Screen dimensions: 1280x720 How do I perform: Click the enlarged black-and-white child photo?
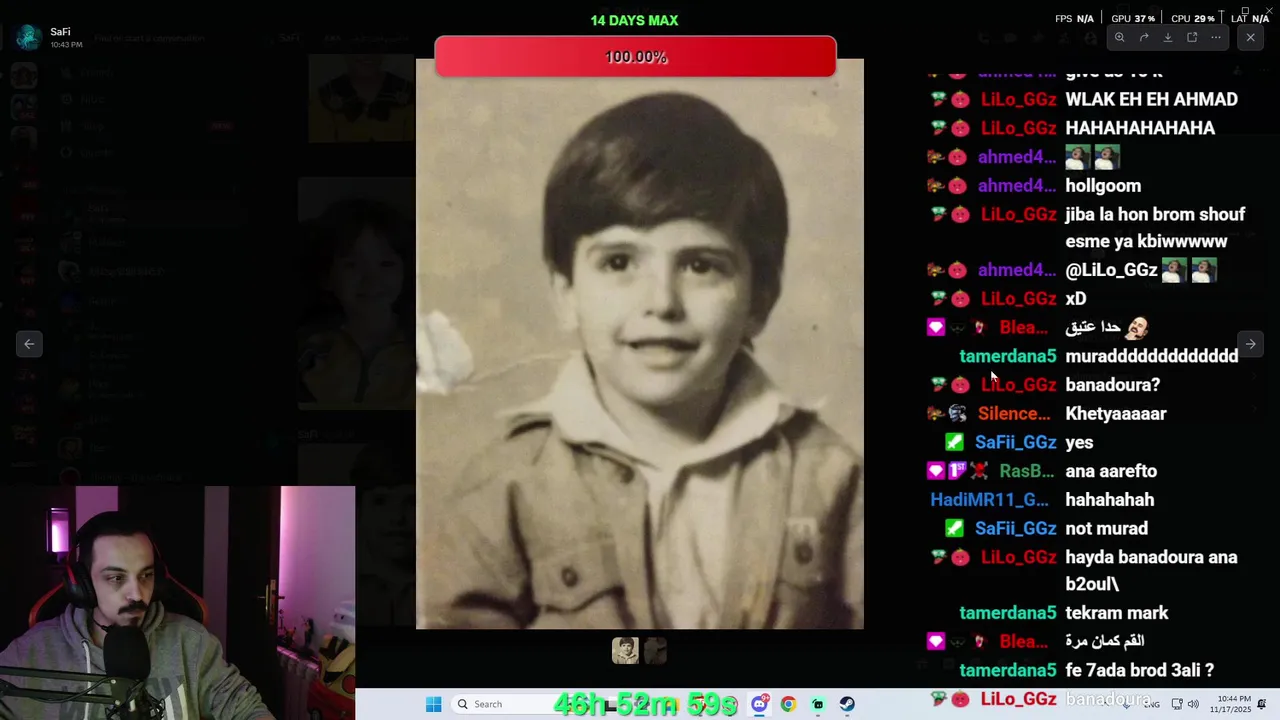pos(640,343)
